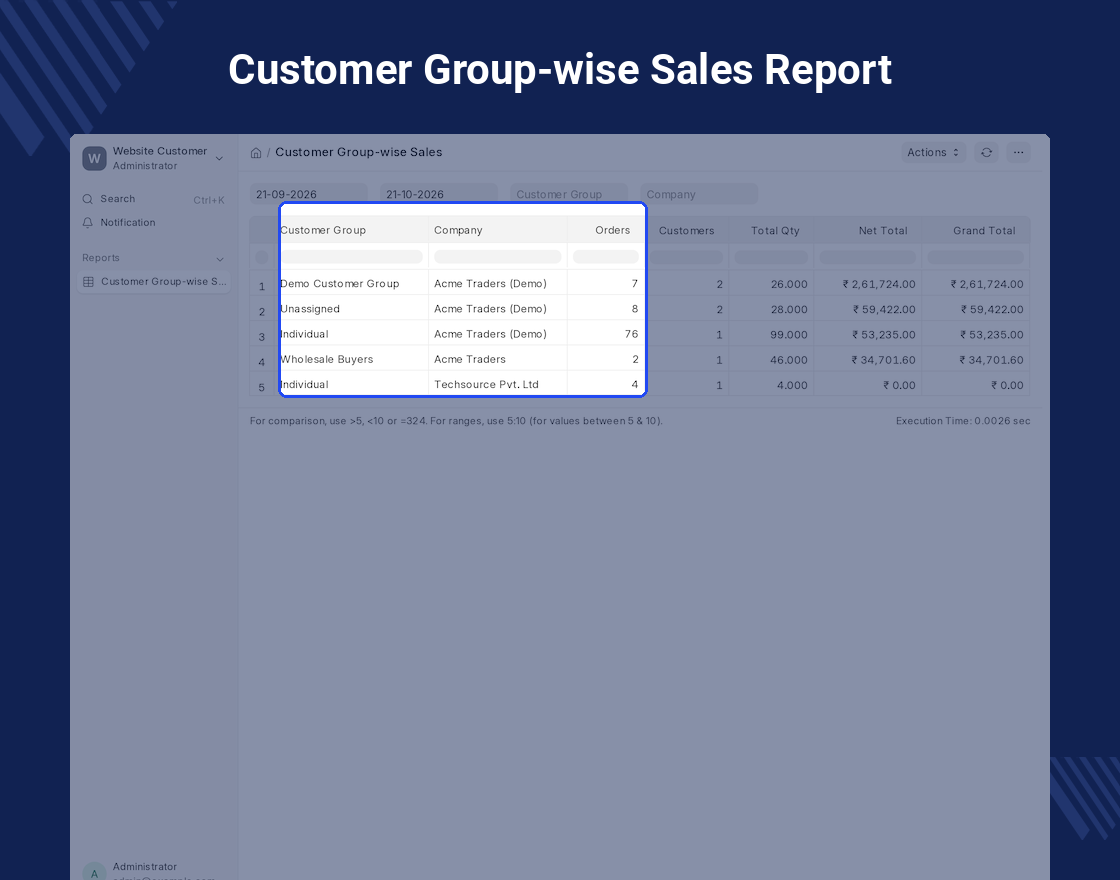This screenshot has height=880, width=1120.
Task: Click the Total Qty column filter box
Action: coord(771,257)
